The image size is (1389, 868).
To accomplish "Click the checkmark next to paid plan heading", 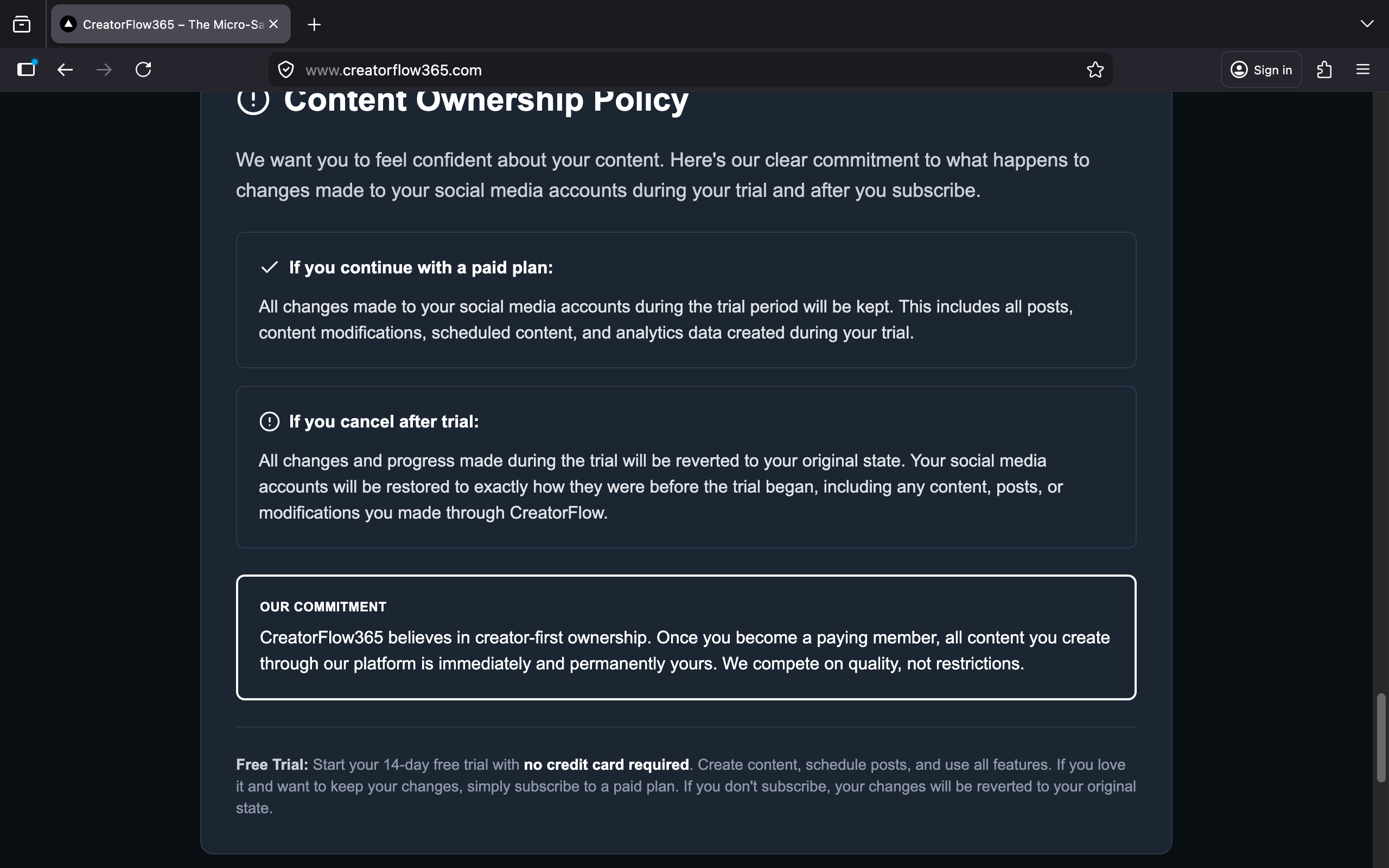I will 269,267.
